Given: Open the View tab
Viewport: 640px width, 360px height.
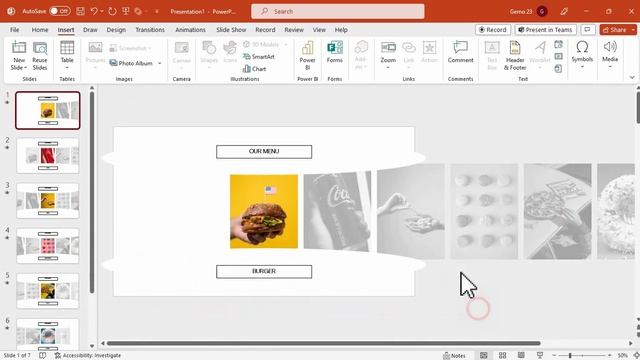Looking at the screenshot, I should pos(319,30).
